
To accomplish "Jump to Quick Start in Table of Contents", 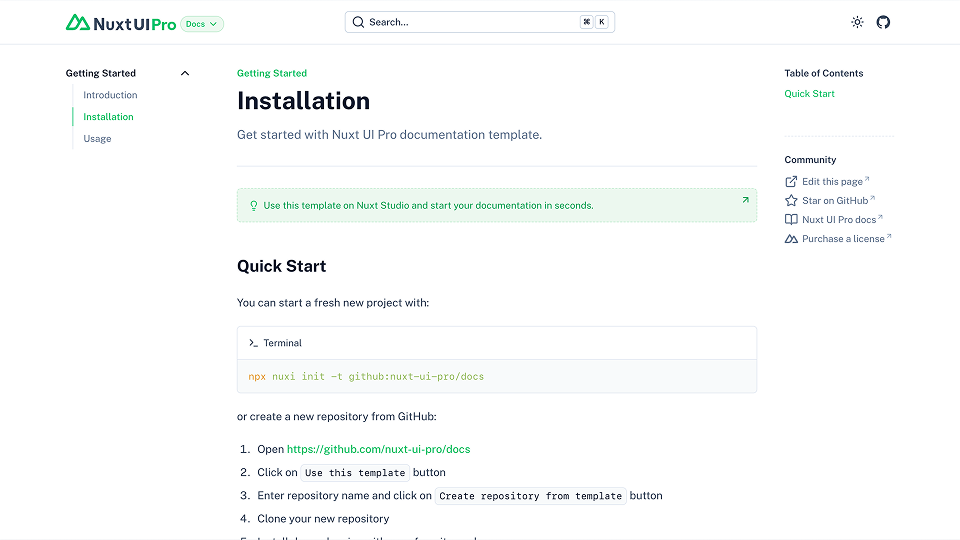I will point(809,94).
